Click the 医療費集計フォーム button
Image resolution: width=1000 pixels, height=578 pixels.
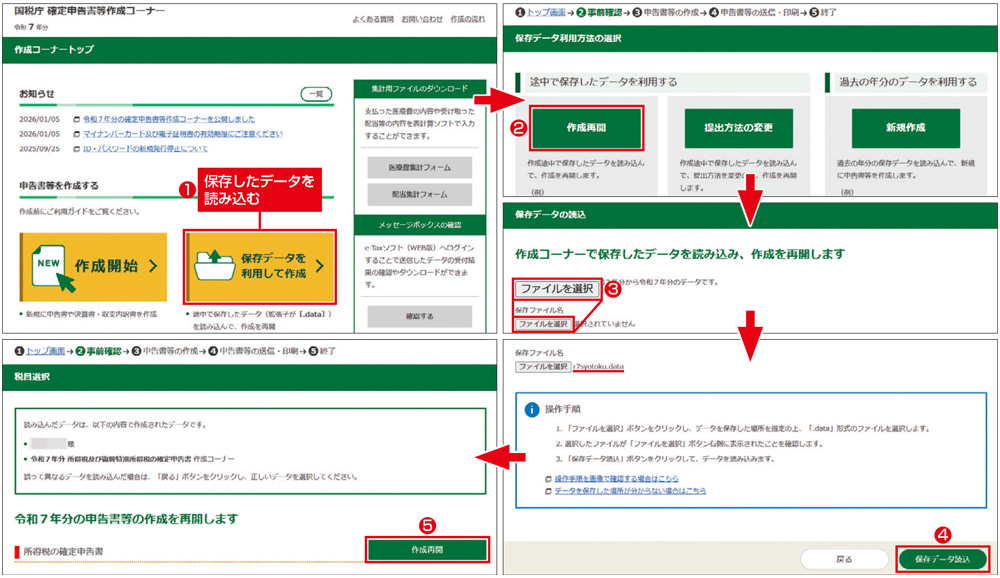420,167
